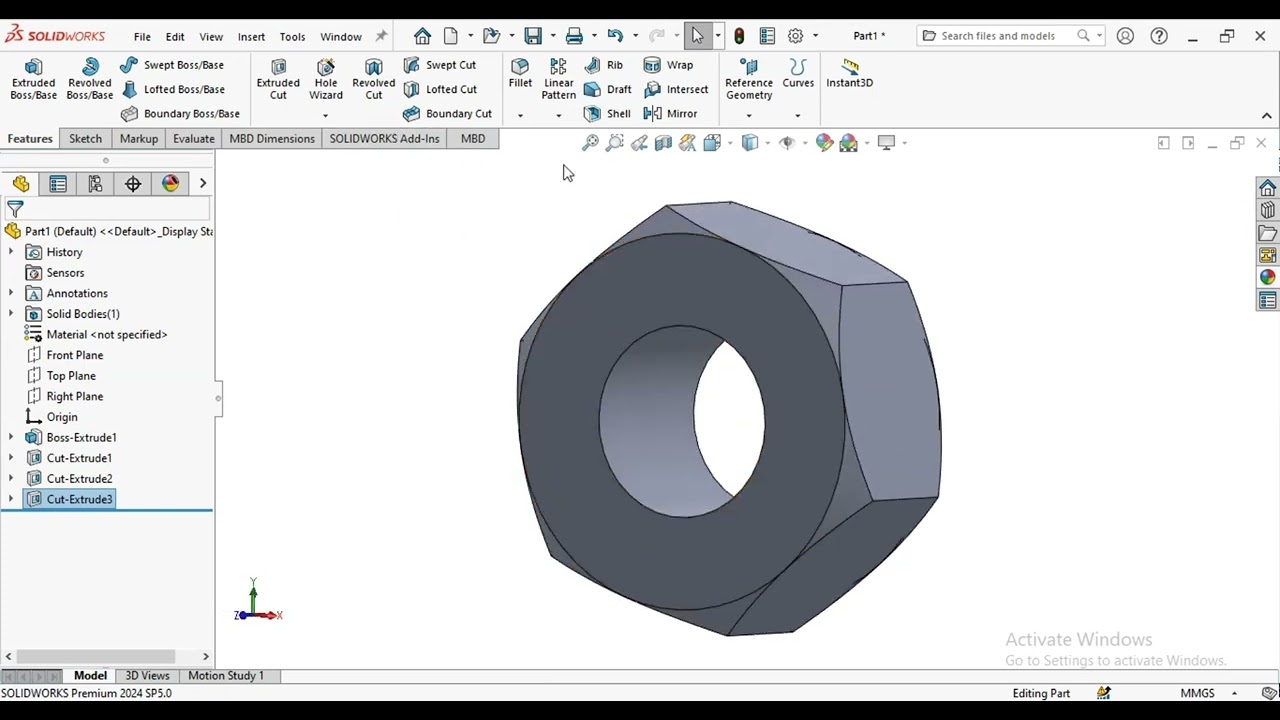Open the Section View tool

point(663,143)
